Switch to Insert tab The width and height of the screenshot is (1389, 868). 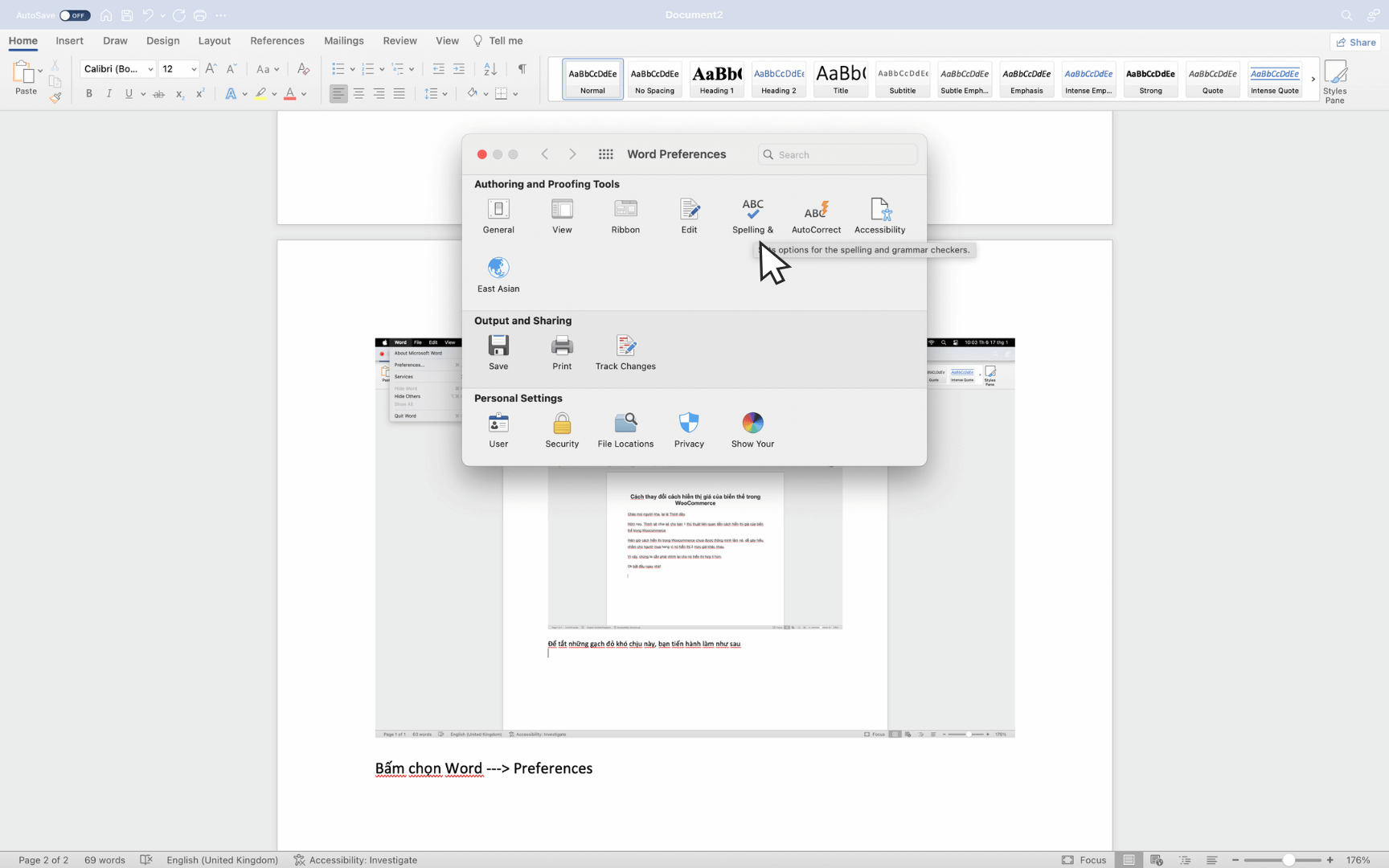pyautogui.click(x=70, y=41)
